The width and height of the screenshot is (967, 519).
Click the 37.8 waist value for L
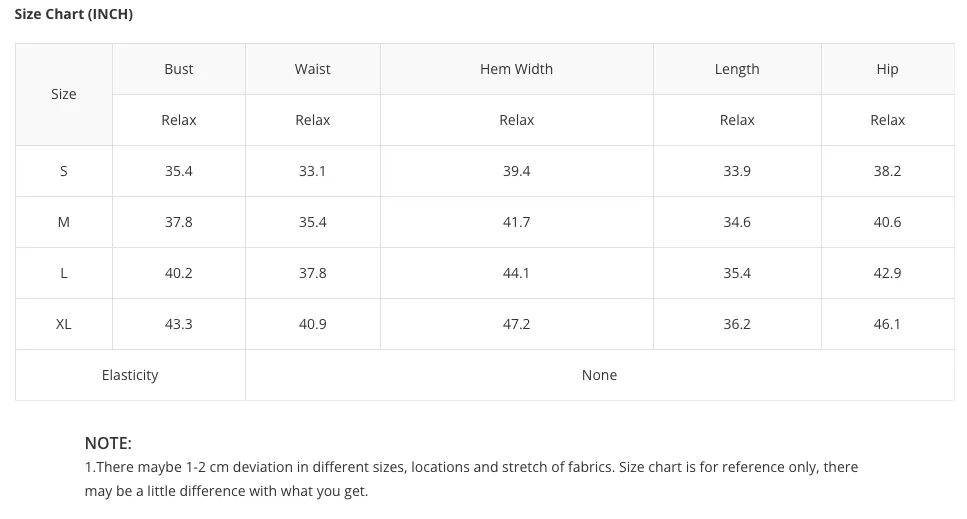pos(313,273)
